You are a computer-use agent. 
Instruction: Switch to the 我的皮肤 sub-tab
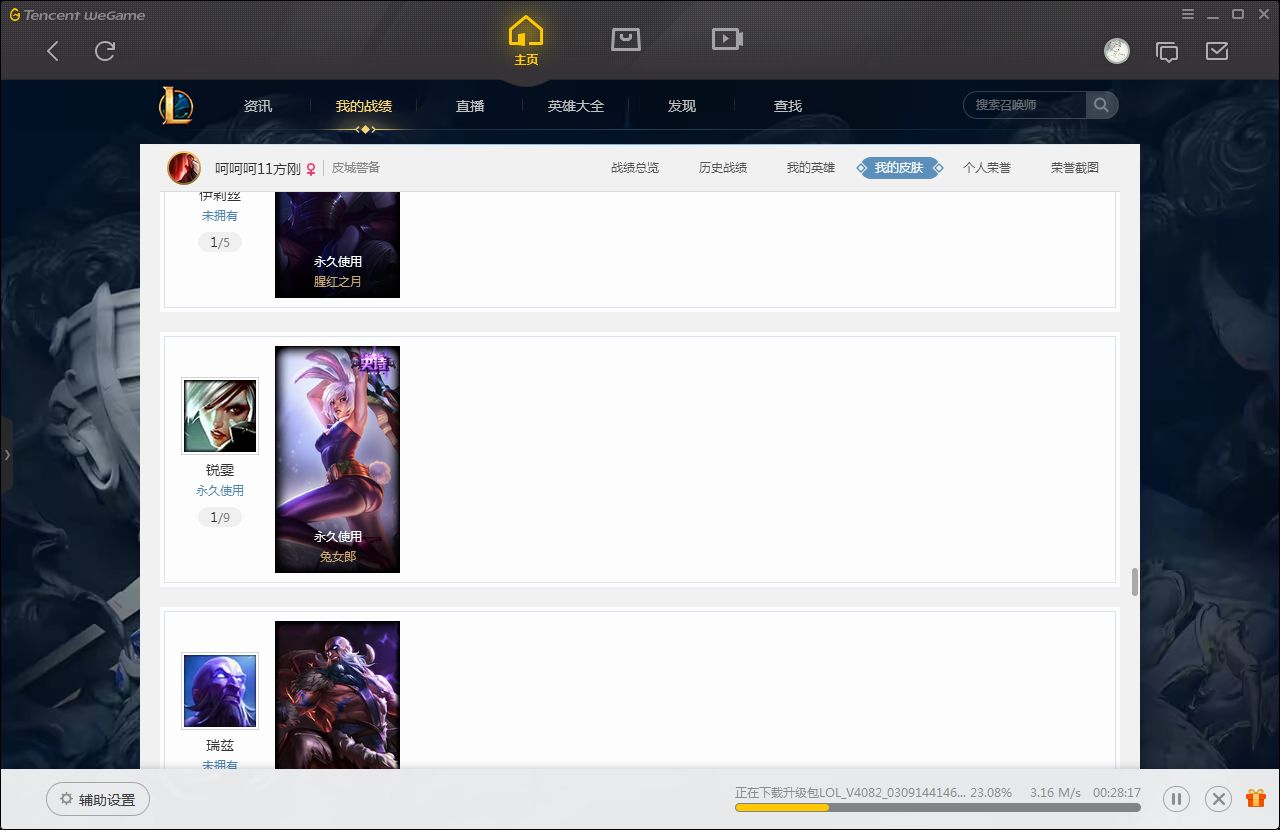coord(899,168)
